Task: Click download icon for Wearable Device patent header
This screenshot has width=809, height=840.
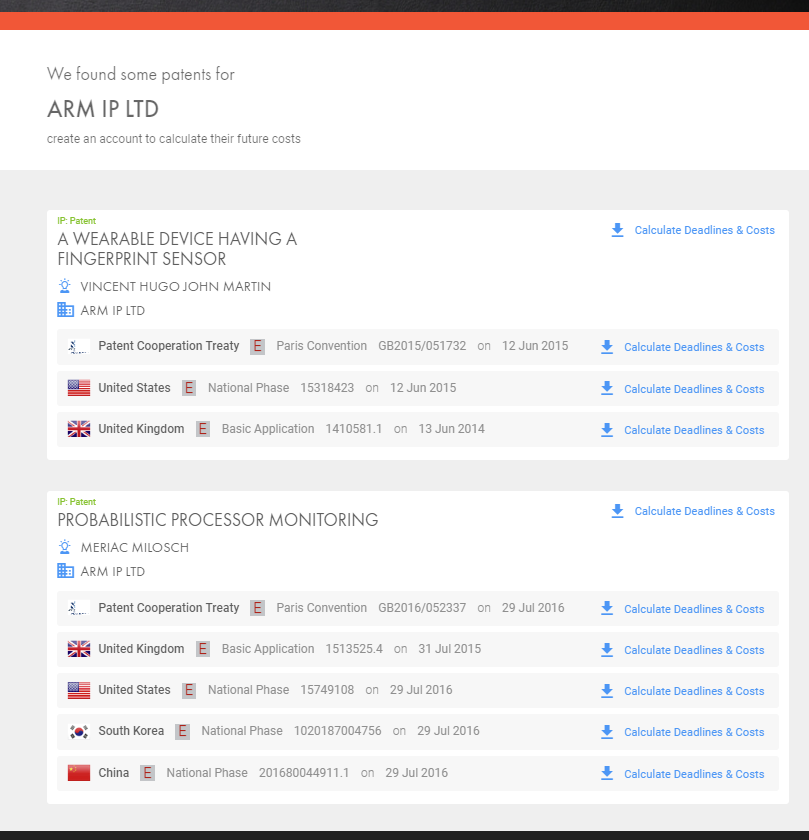Action: [617, 230]
